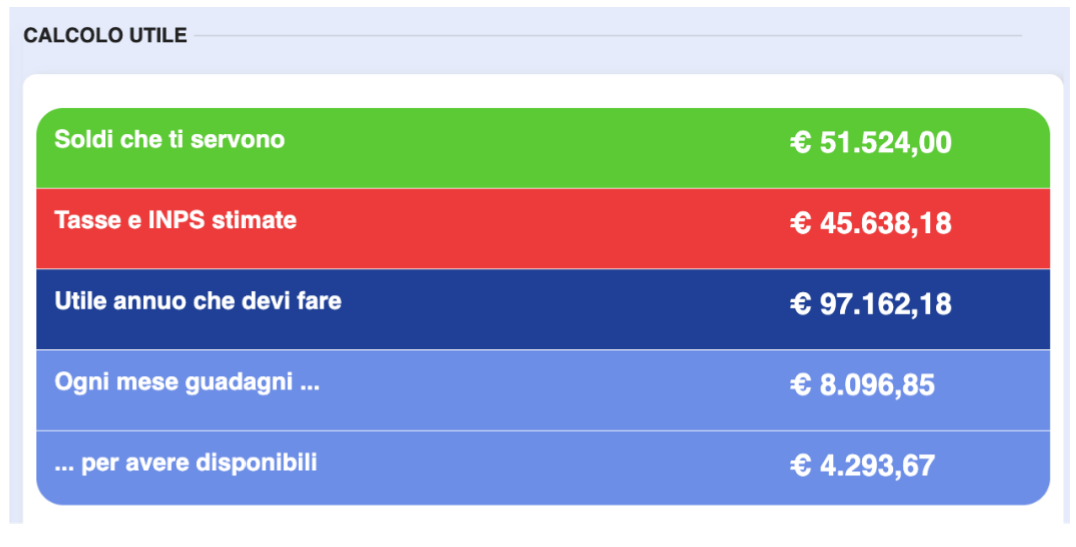1076x547 pixels.
Task: Click the "Tasse e INPS stimate" label
Action: tap(175, 220)
